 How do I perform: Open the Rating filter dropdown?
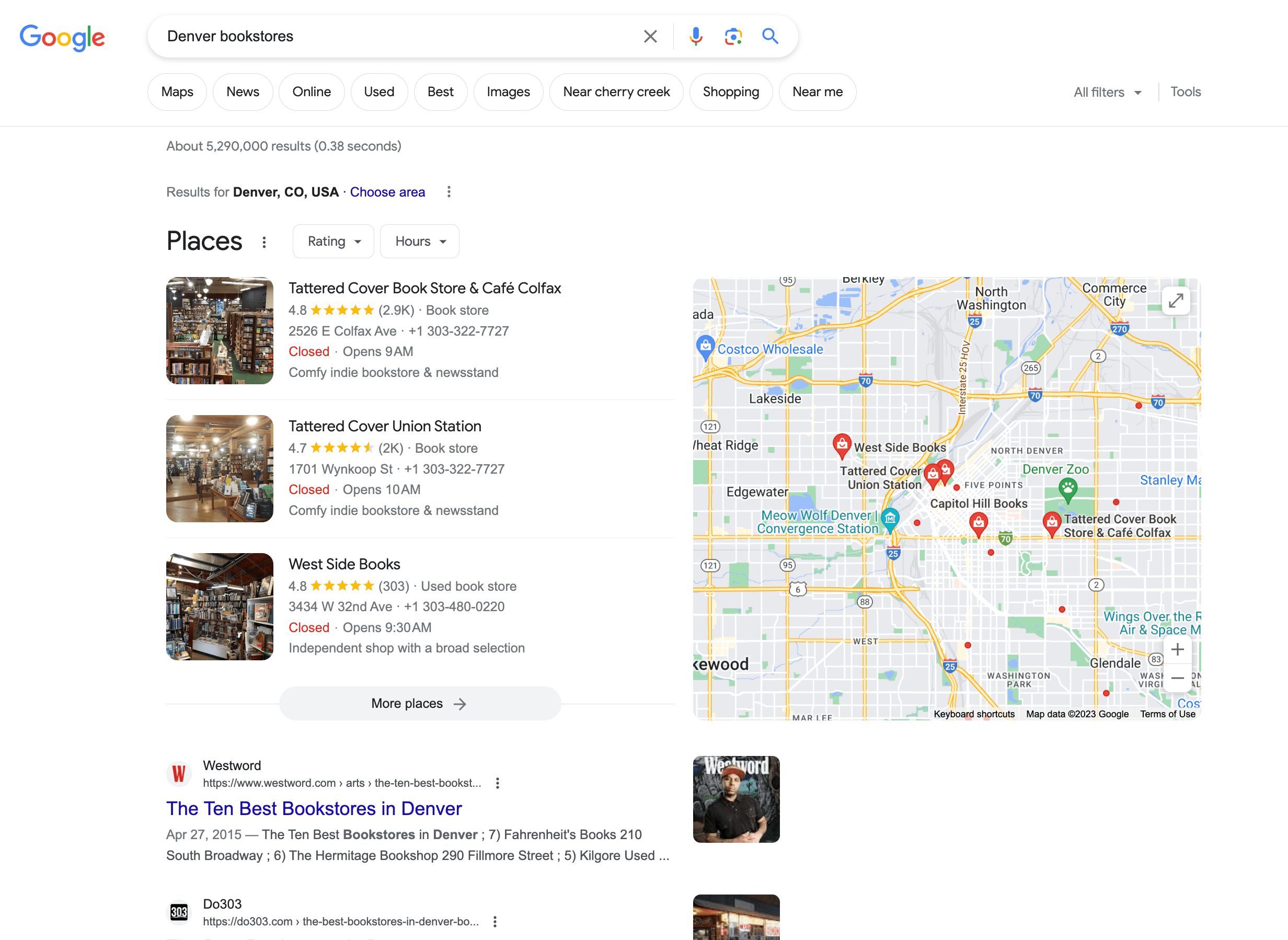[333, 241]
